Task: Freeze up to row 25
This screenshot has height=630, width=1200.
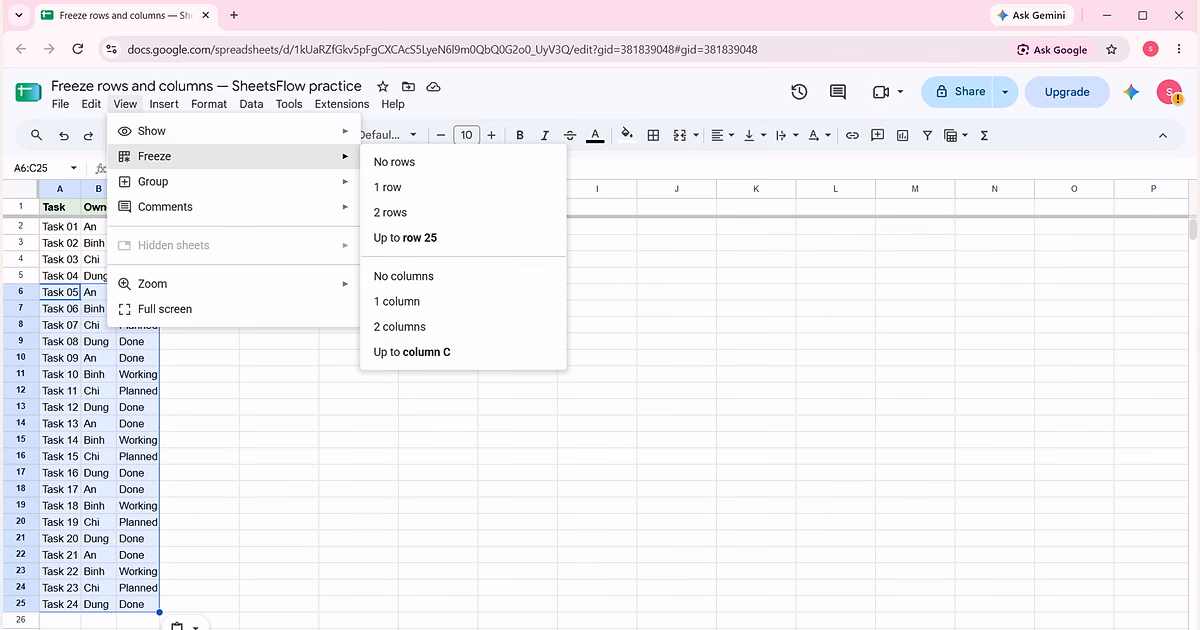Action: click(463, 238)
